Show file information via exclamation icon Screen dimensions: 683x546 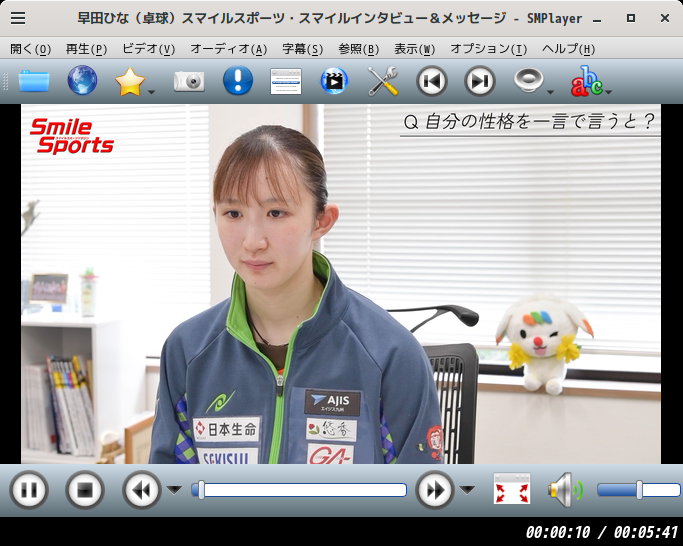pos(238,80)
